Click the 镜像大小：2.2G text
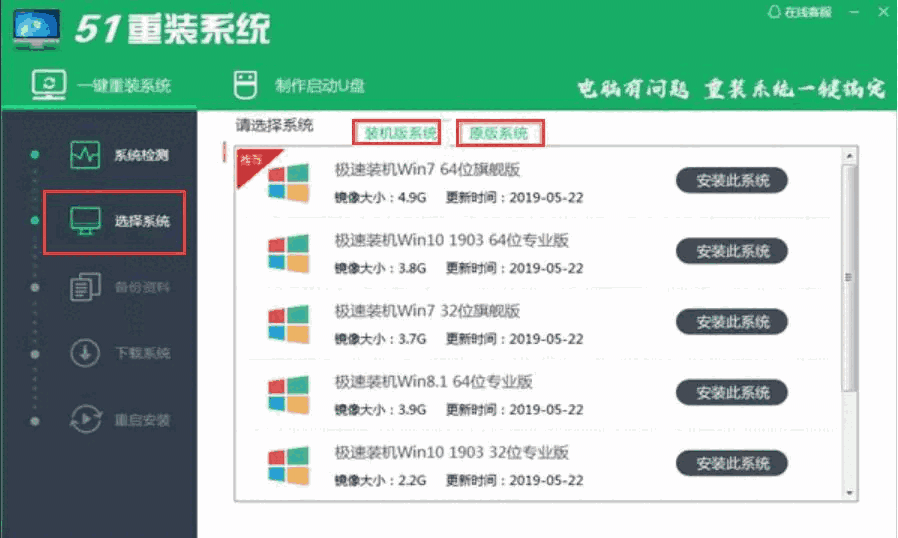Viewport: 898px width, 538px height. point(380,481)
